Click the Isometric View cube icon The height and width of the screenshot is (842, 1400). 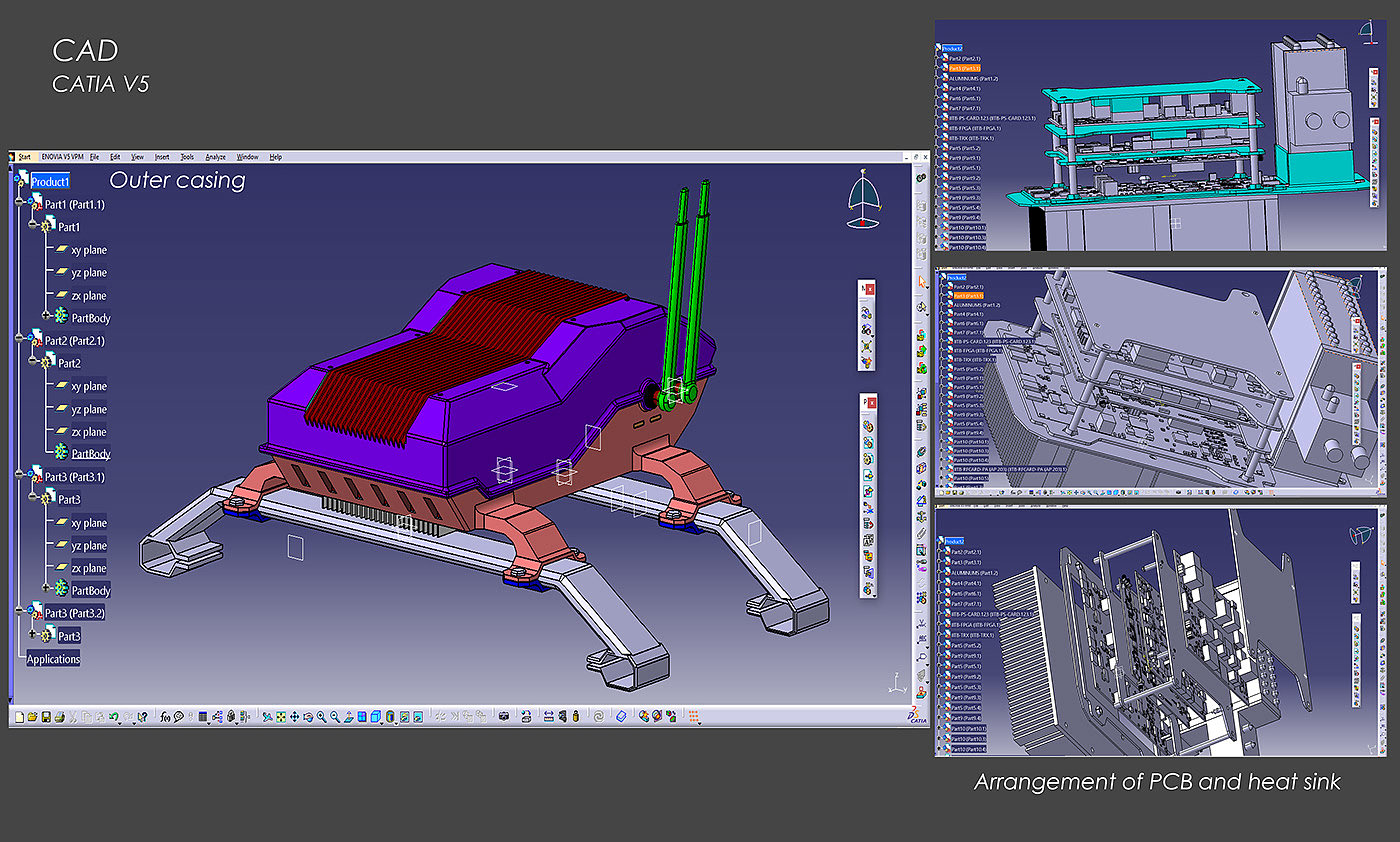pos(375,716)
